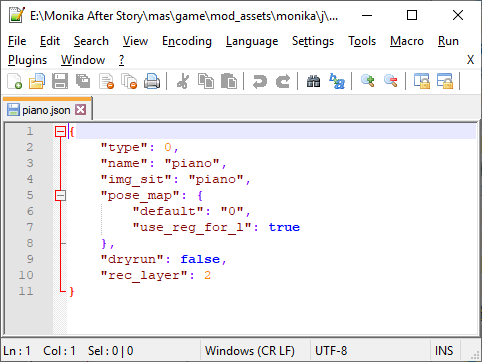Open the Replace toolbar icon
The image size is (482, 362).
click(x=337, y=81)
